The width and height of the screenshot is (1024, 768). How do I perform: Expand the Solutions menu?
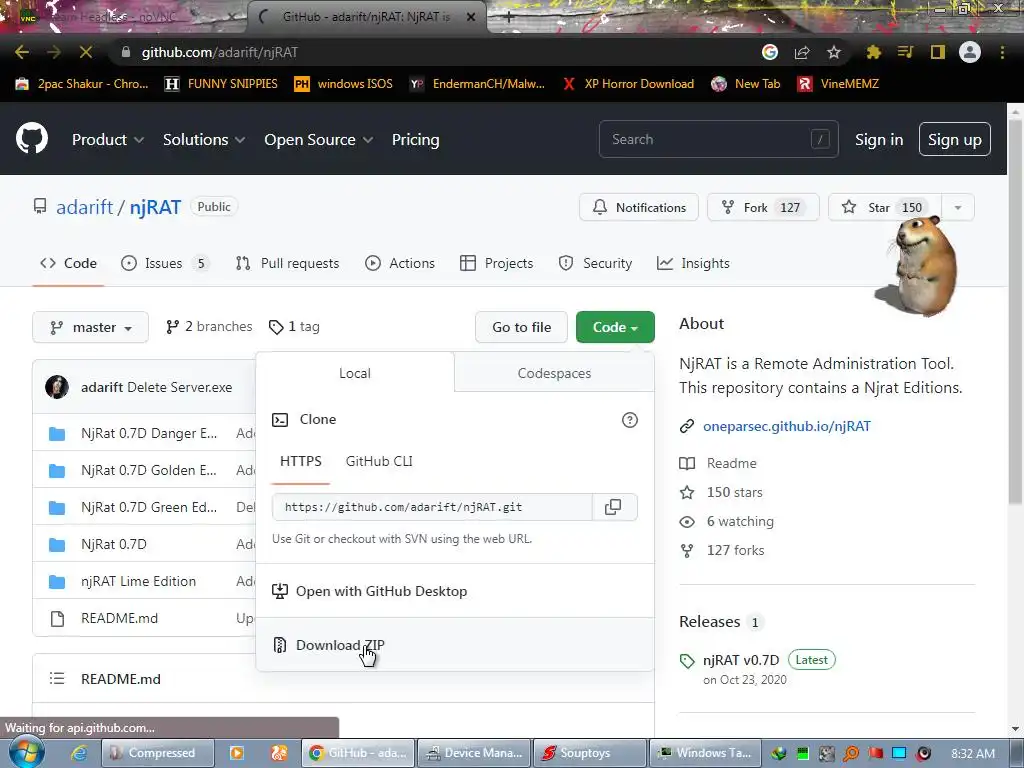[204, 140]
